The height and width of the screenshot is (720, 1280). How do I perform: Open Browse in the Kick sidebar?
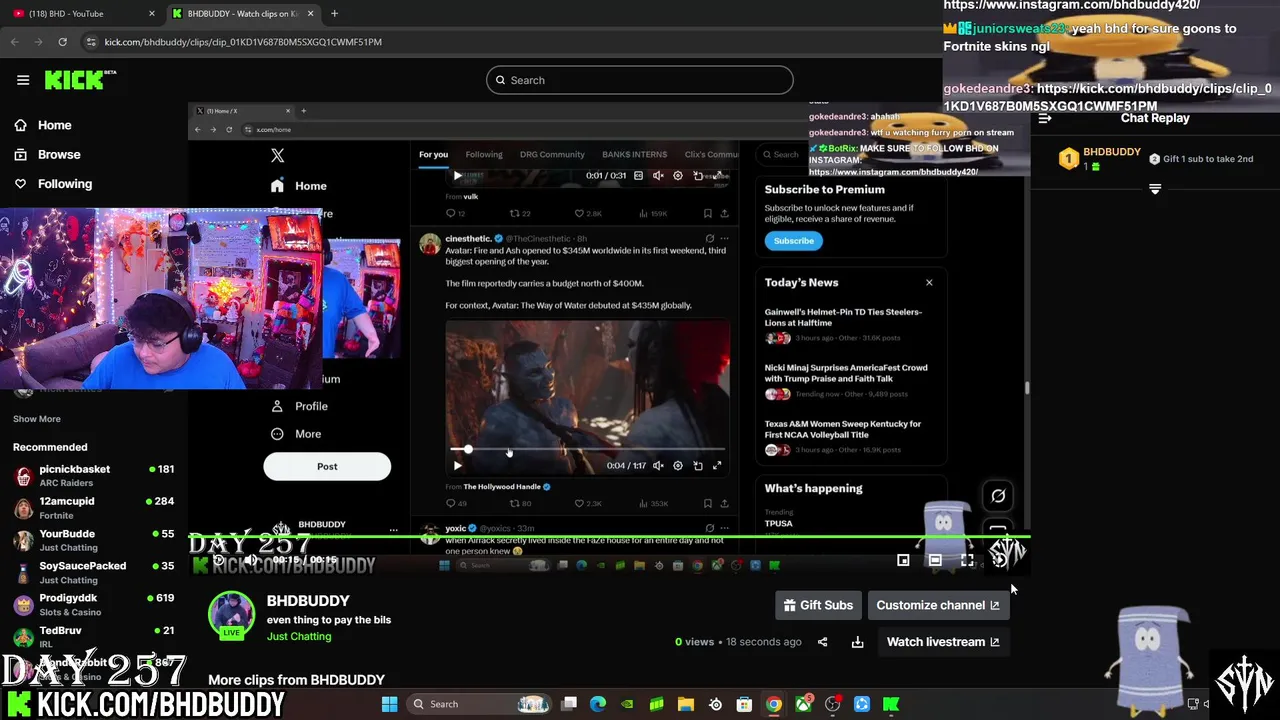click(46, 154)
